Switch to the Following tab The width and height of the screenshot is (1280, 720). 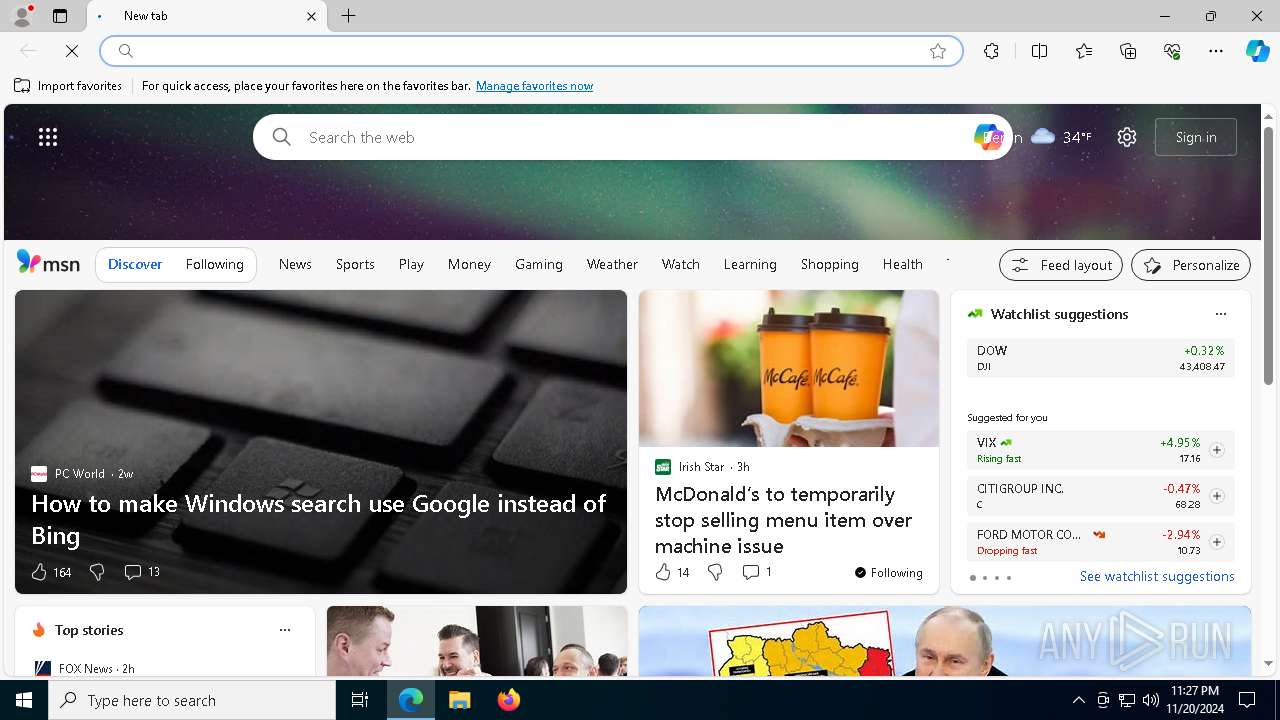click(214, 264)
